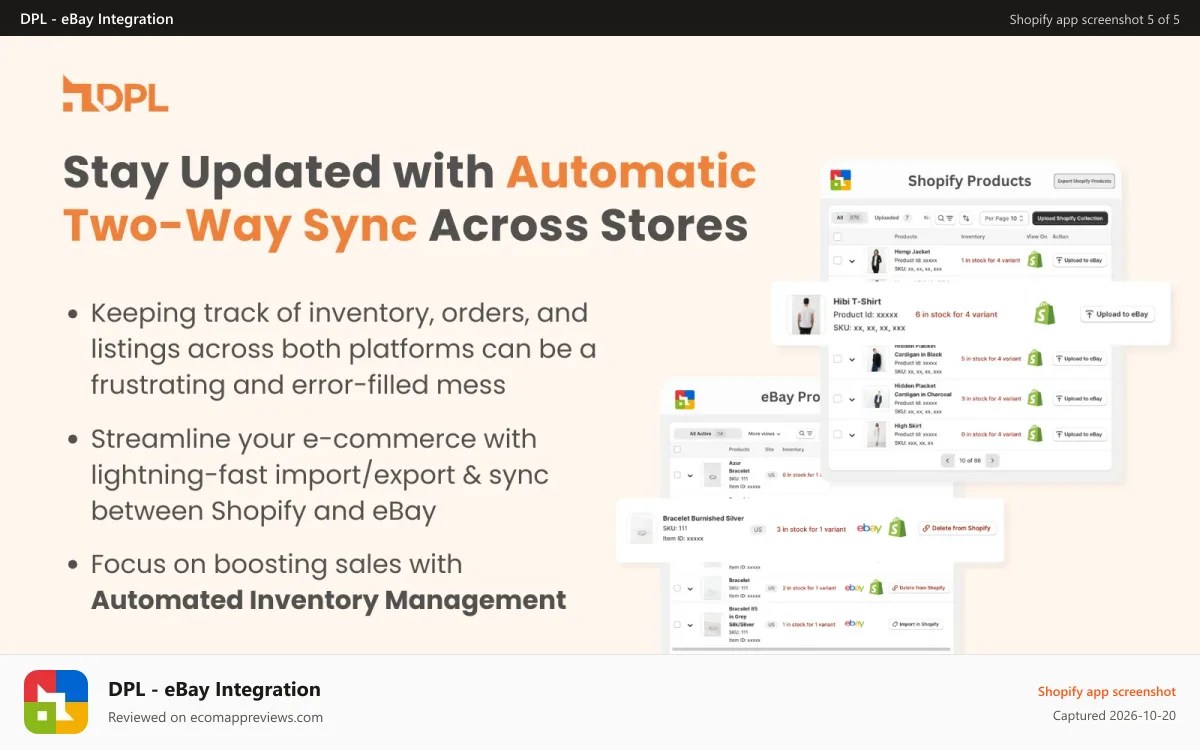Expand the Cardigan in Charcoal row chevron

[852, 399]
